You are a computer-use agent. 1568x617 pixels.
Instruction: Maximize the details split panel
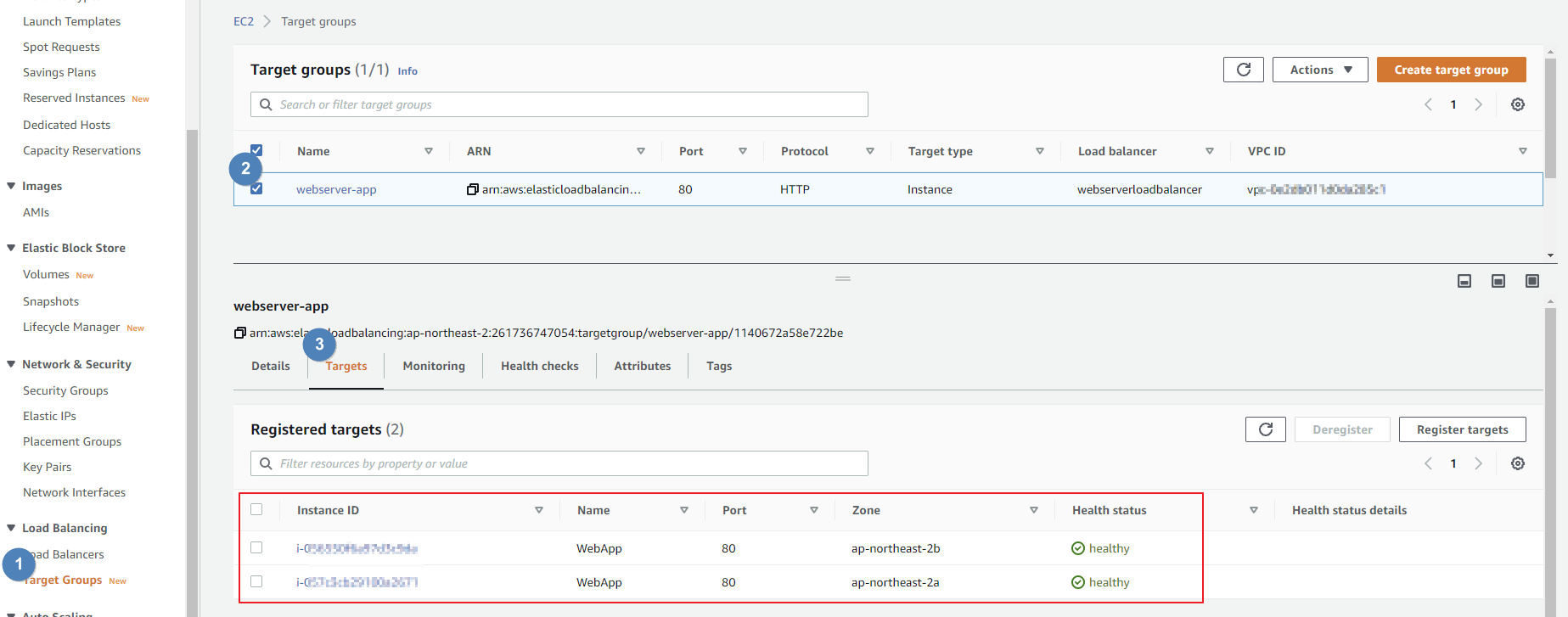(x=1532, y=281)
